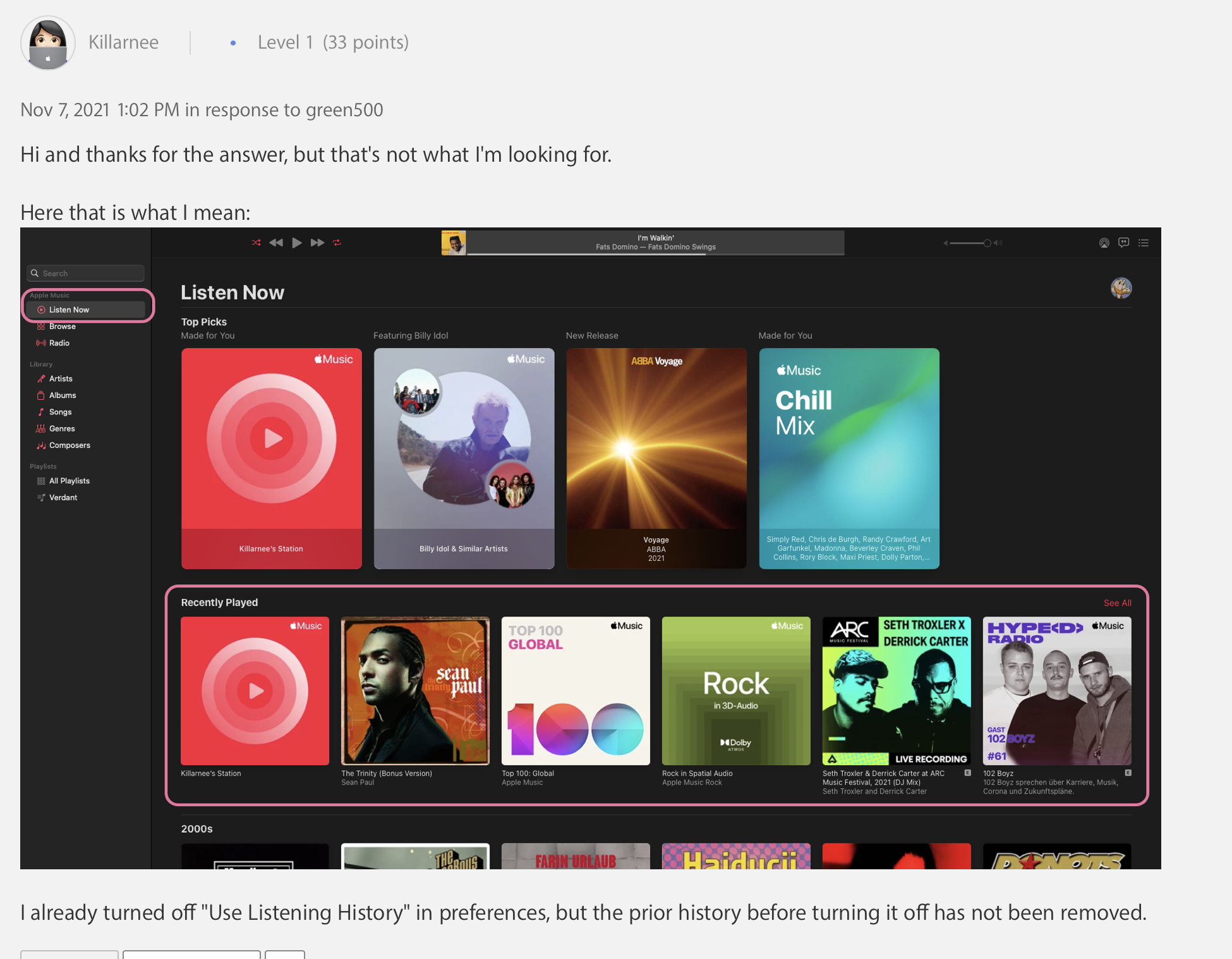Open the Up Next queue list icon

pos(1144,243)
